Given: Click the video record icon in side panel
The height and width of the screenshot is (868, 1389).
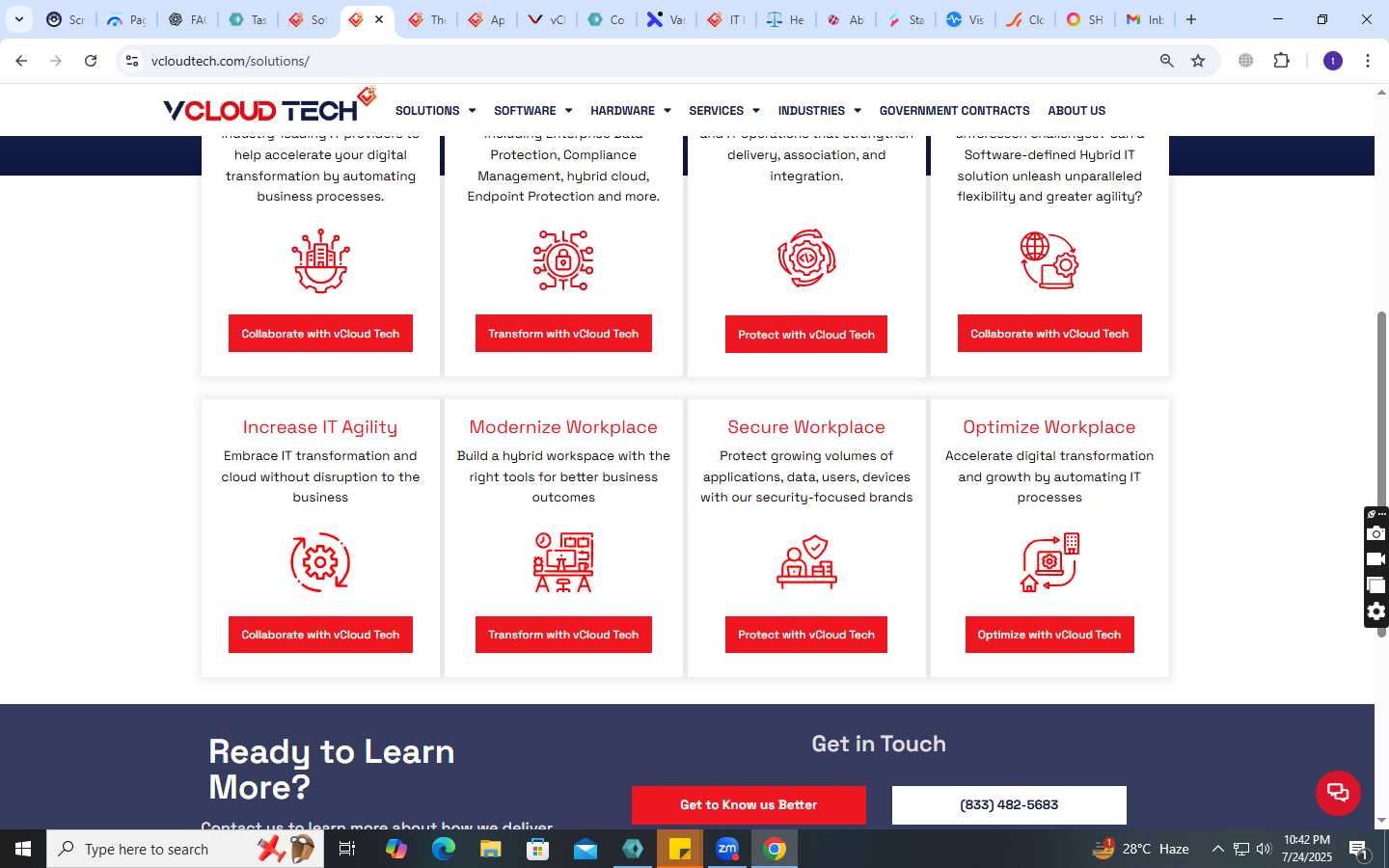Looking at the screenshot, I should (1376, 559).
